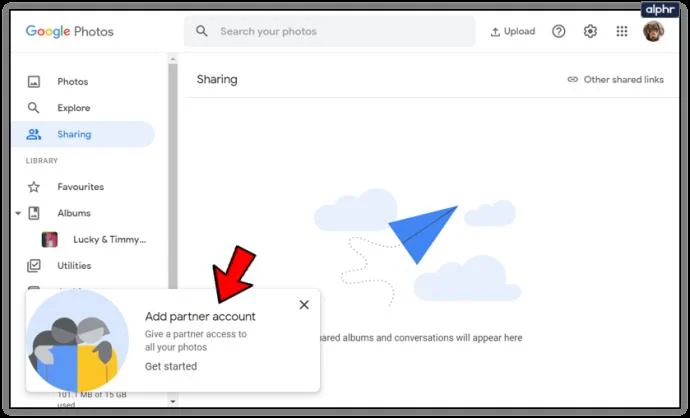Click the Google Photos logo
Image resolution: width=690 pixels, height=418 pixels.
(70, 31)
